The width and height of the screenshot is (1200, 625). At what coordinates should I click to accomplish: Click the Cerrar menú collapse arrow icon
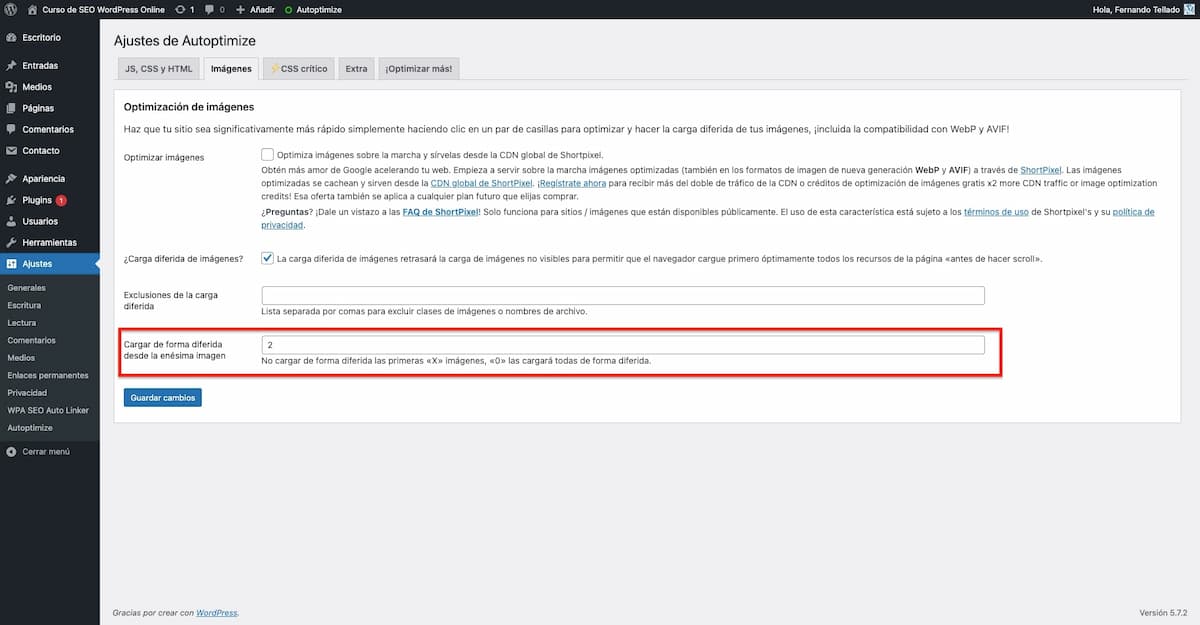(11, 451)
